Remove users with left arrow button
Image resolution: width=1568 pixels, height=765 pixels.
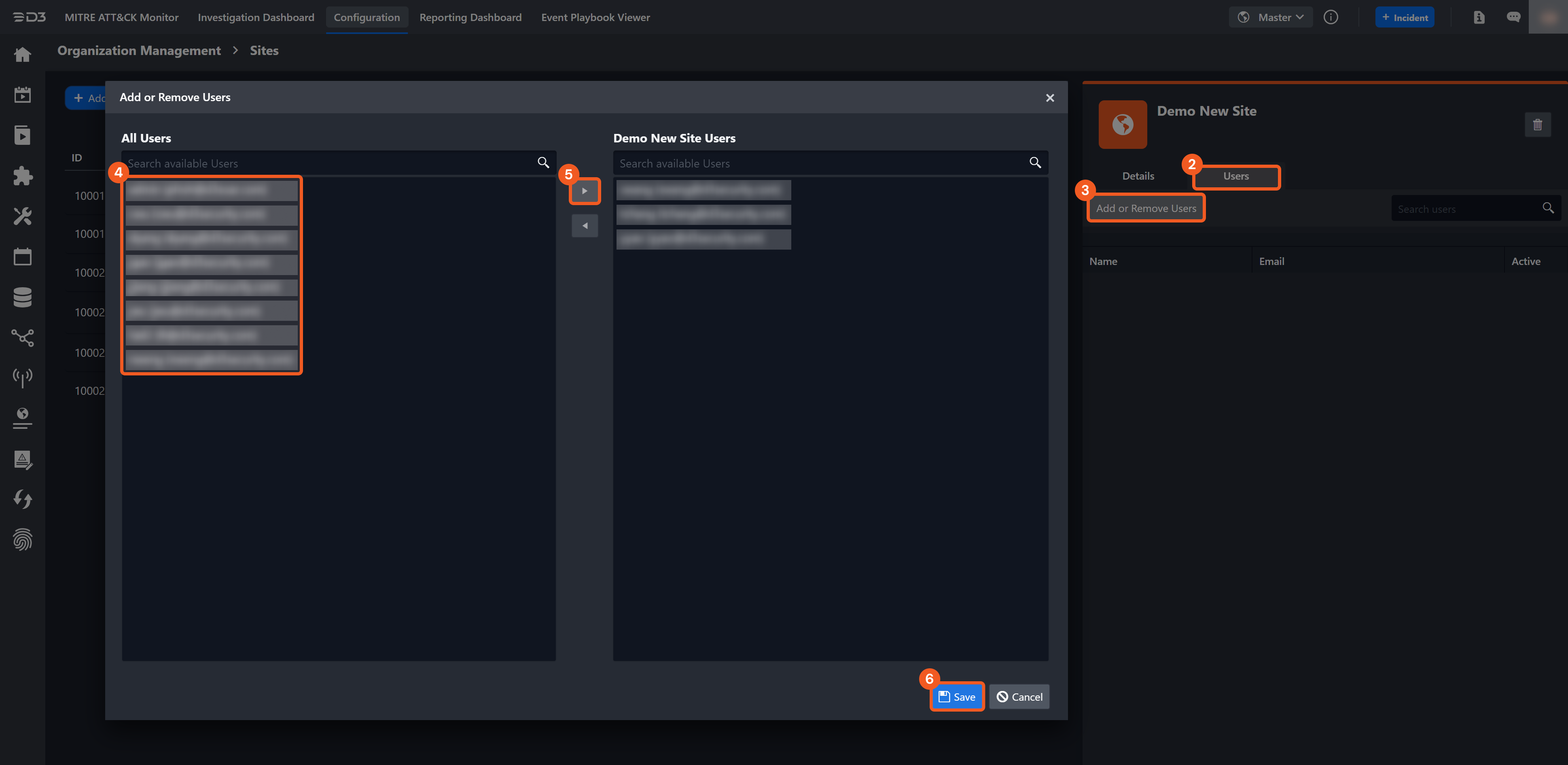click(x=584, y=226)
